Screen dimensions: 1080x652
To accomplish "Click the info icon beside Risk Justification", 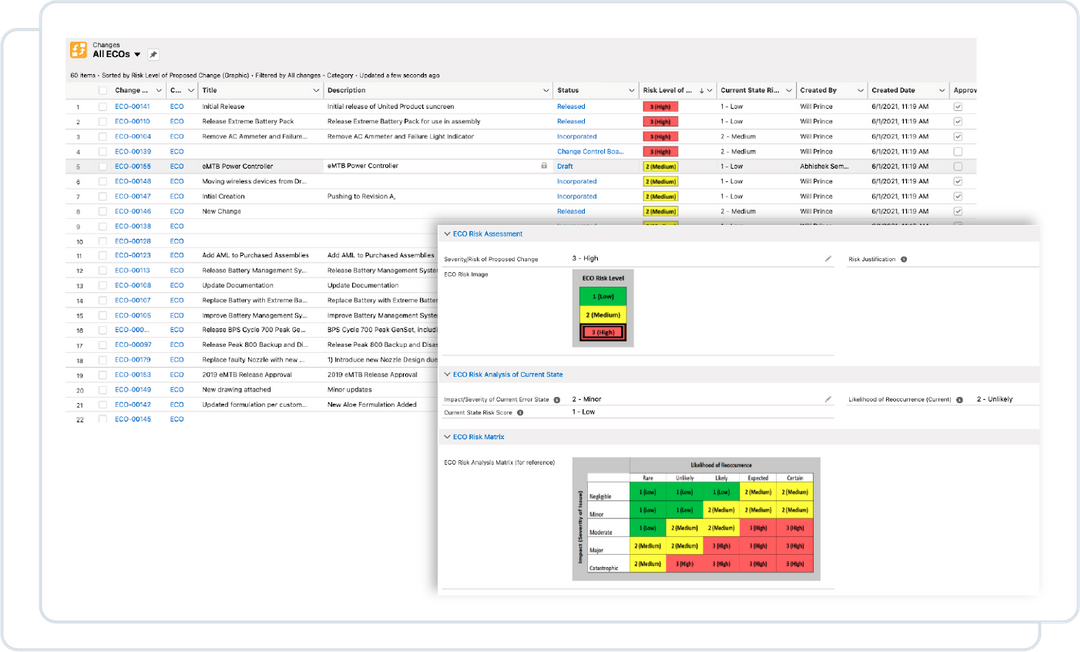I will point(904,259).
